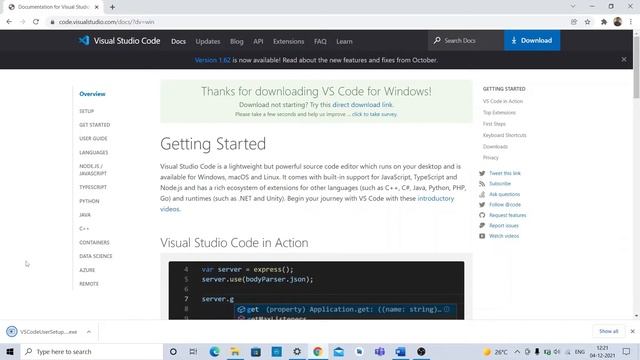Open Cortana circle on the taskbar
Screen dimensions: 640x360
click(173, 351)
